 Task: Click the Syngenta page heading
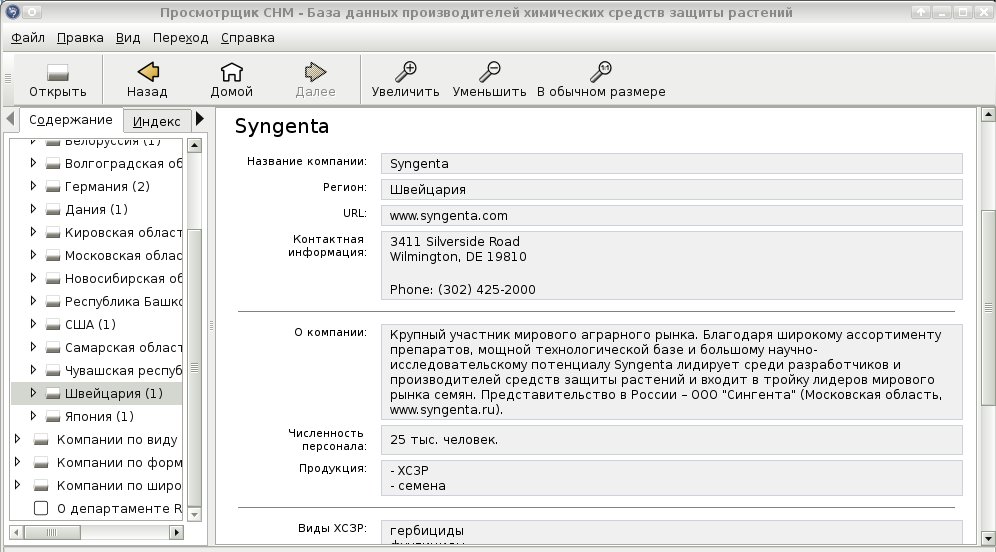(282, 126)
